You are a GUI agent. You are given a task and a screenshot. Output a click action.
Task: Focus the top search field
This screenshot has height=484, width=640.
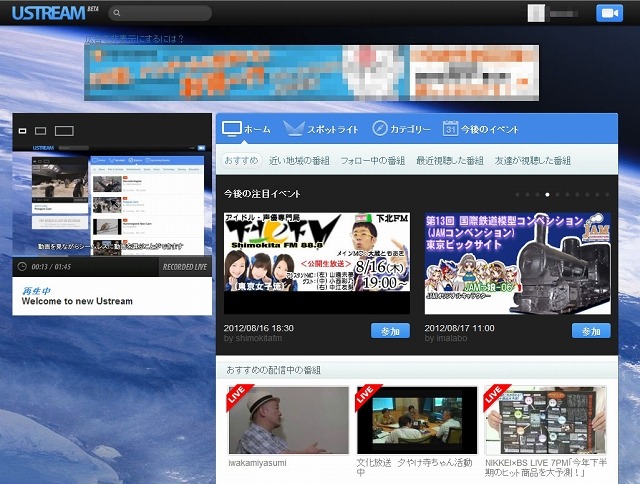(x=160, y=13)
